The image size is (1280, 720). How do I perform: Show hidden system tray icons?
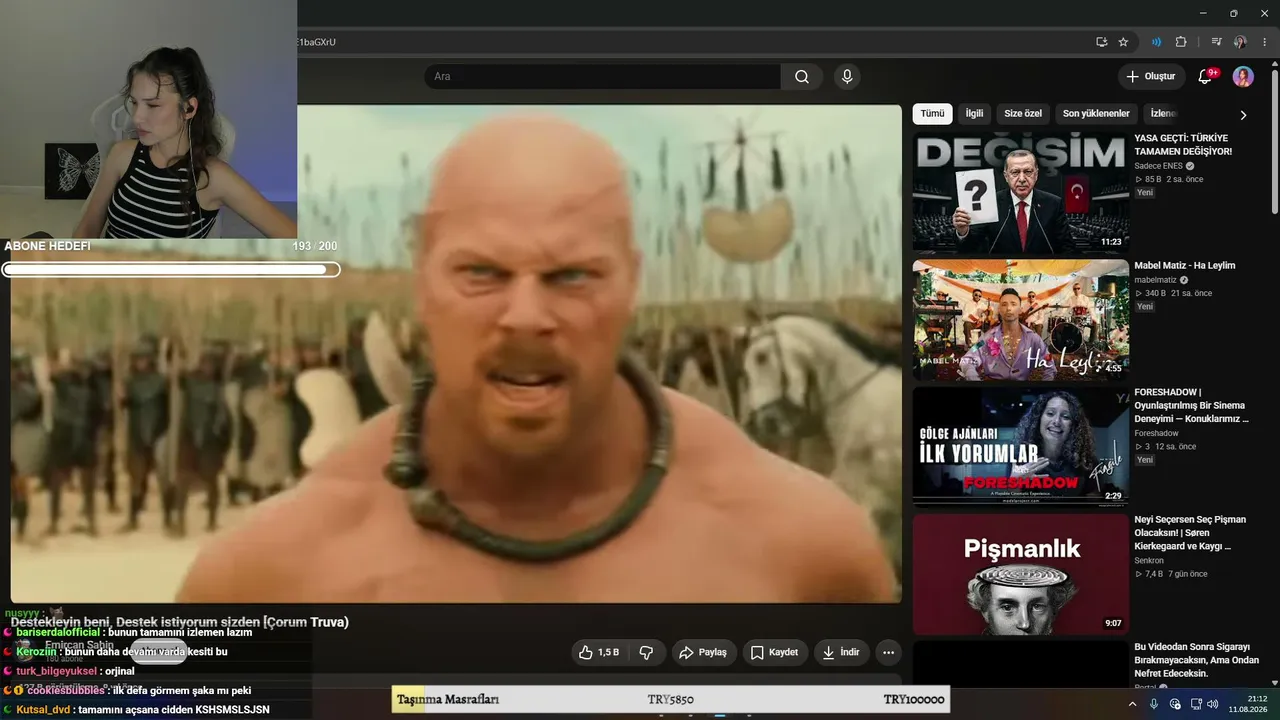(x=1132, y=704)
